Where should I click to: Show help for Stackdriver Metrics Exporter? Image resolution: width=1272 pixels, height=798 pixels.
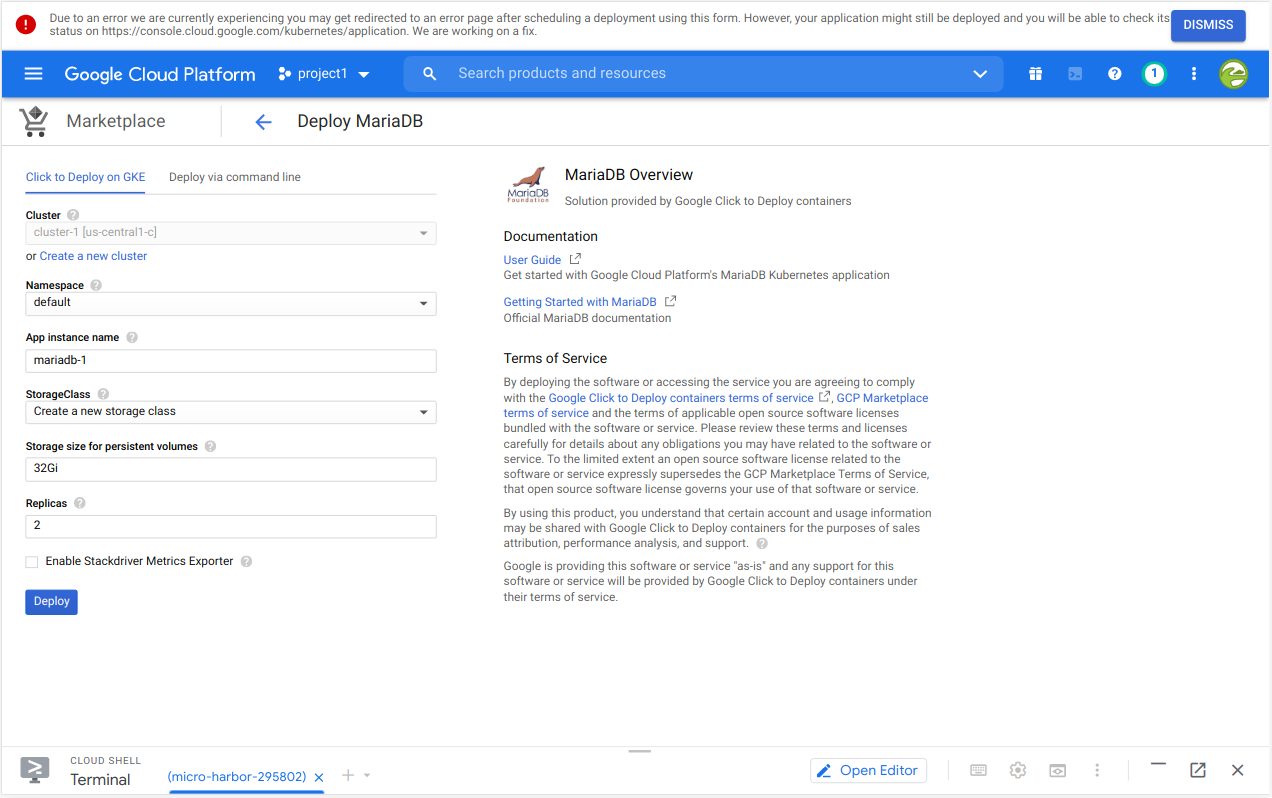tap(246, 562)
